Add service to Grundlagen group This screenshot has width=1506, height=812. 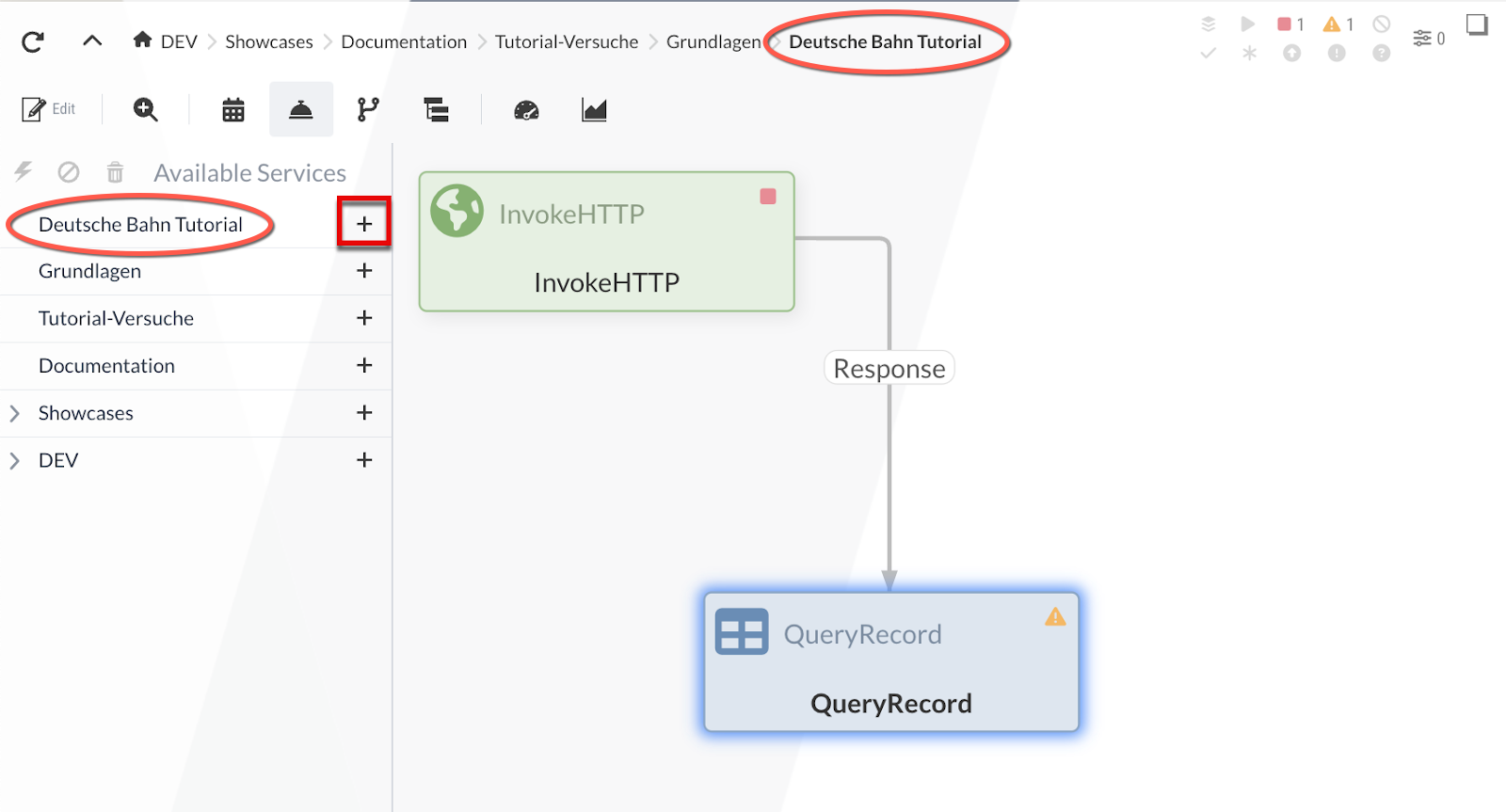364,271
